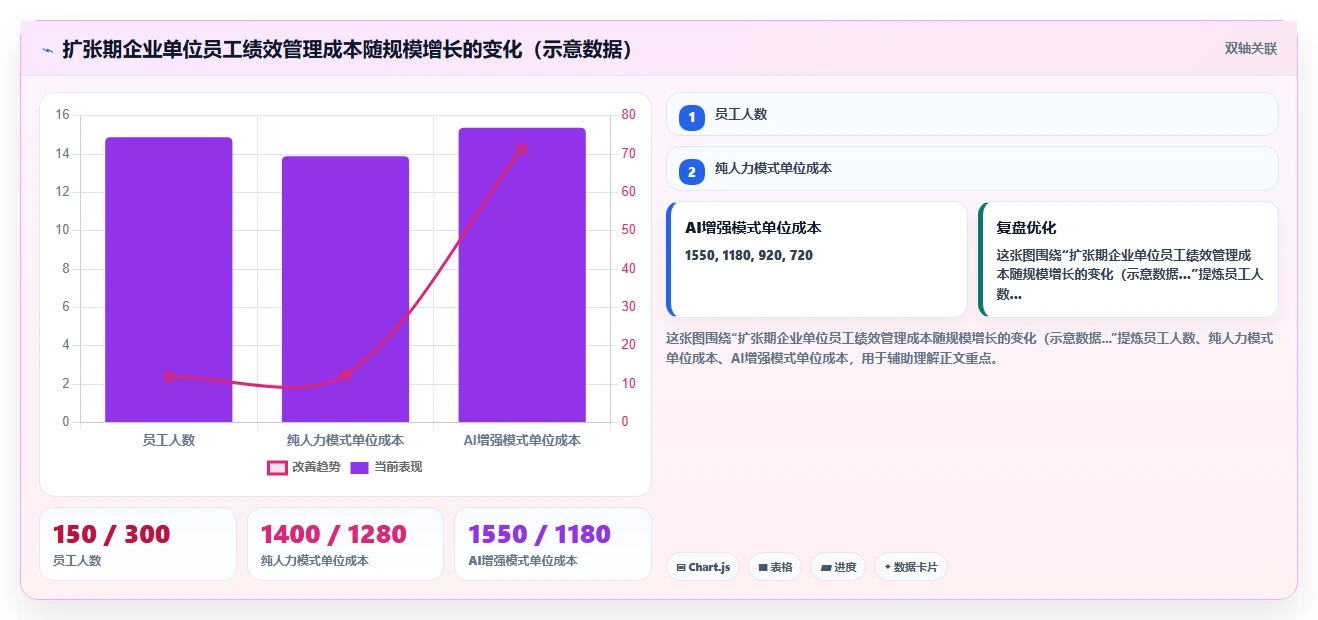This screenshot has height=620, width=1318.
Task: Click the AI增强模式单位成本 purple bar
Action: click(x=522, y=275)
